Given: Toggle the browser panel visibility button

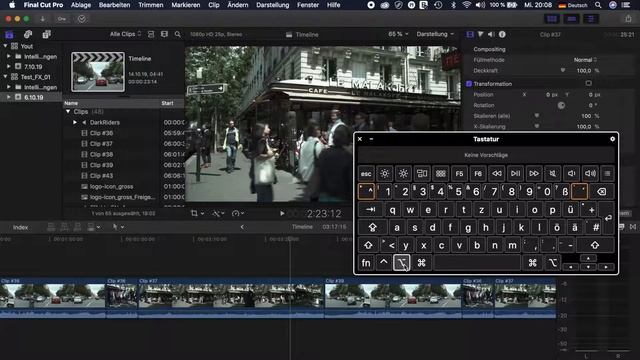Looking at the screenshot, I should click(552, 19).
